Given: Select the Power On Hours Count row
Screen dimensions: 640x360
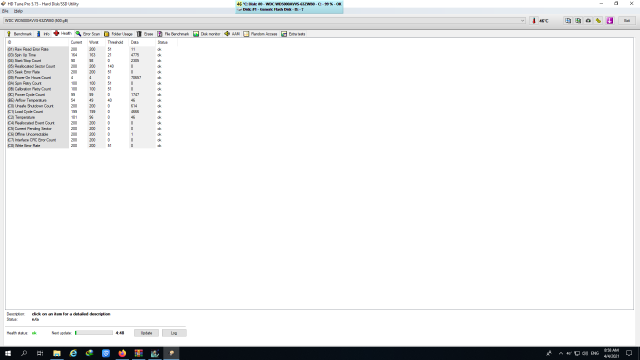Looking at the screenshot, I should click(92, 78).
